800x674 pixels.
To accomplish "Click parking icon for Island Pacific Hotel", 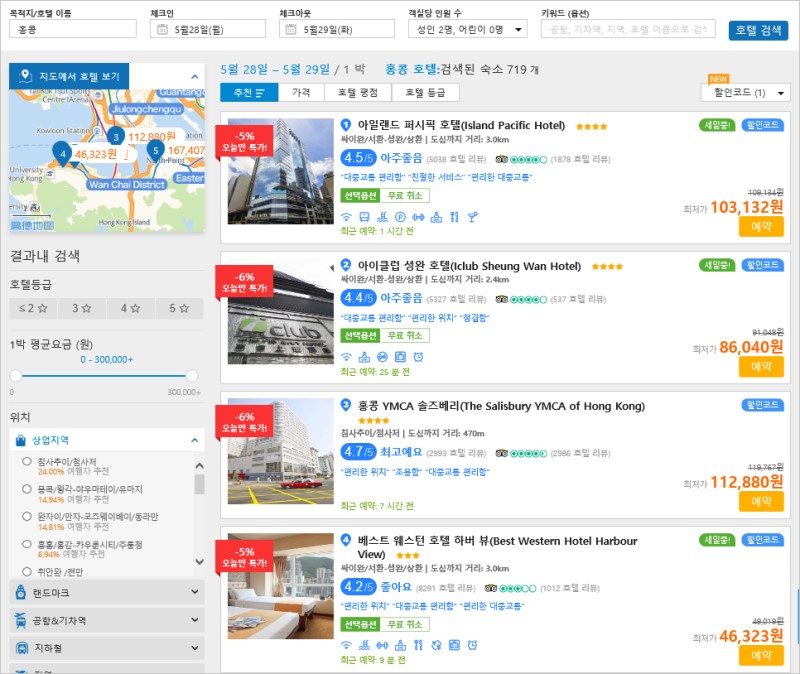I will pos(401,217).
